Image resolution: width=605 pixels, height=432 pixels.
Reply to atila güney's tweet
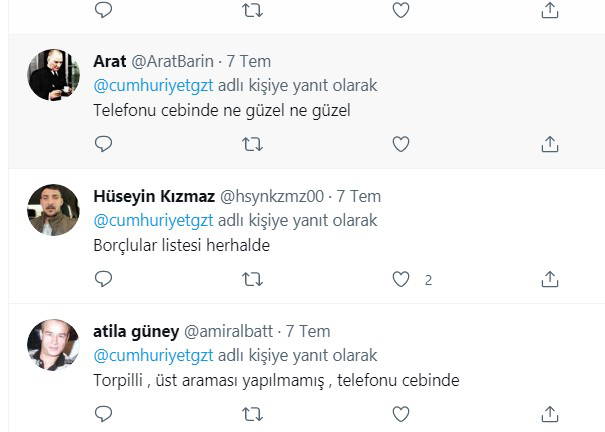103,413
